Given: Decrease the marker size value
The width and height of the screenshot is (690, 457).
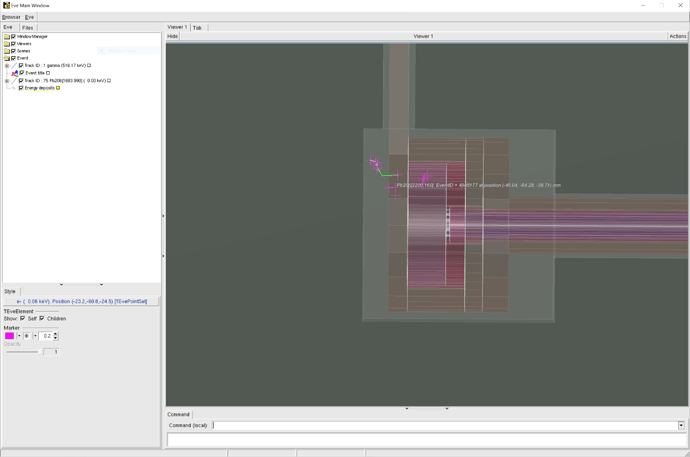Looking at the screenshot, I should point(55,338).
